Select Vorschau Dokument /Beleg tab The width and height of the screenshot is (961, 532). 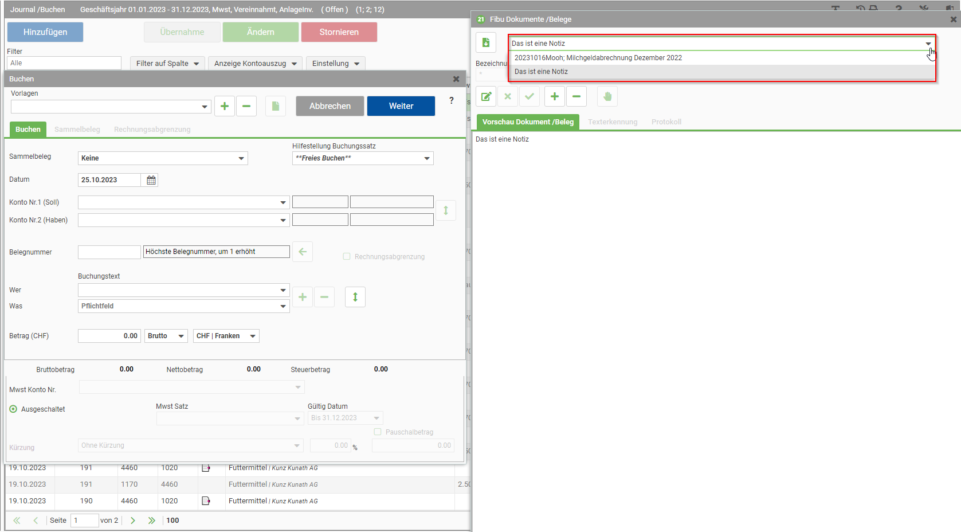click(528, 122)
